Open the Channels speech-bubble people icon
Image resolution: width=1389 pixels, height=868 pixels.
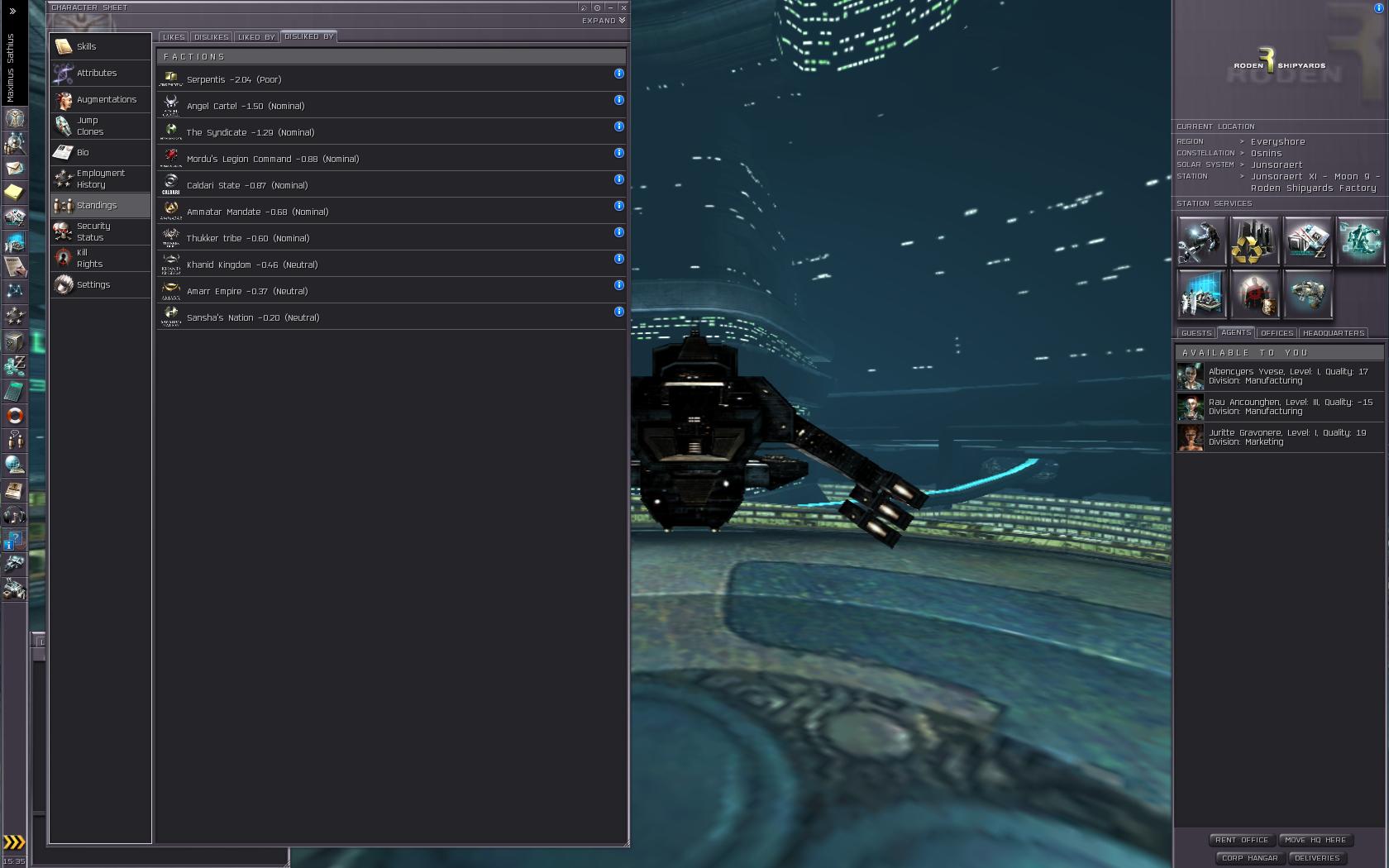pos(14,441)
